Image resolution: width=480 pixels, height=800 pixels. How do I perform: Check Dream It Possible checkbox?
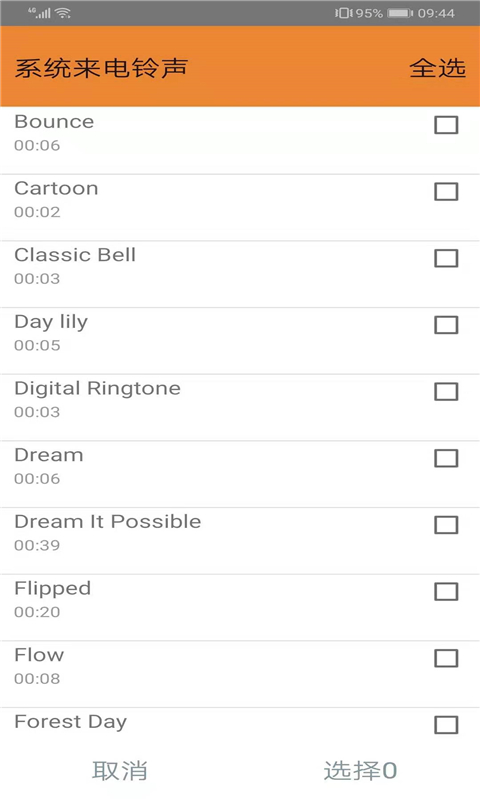446,525
